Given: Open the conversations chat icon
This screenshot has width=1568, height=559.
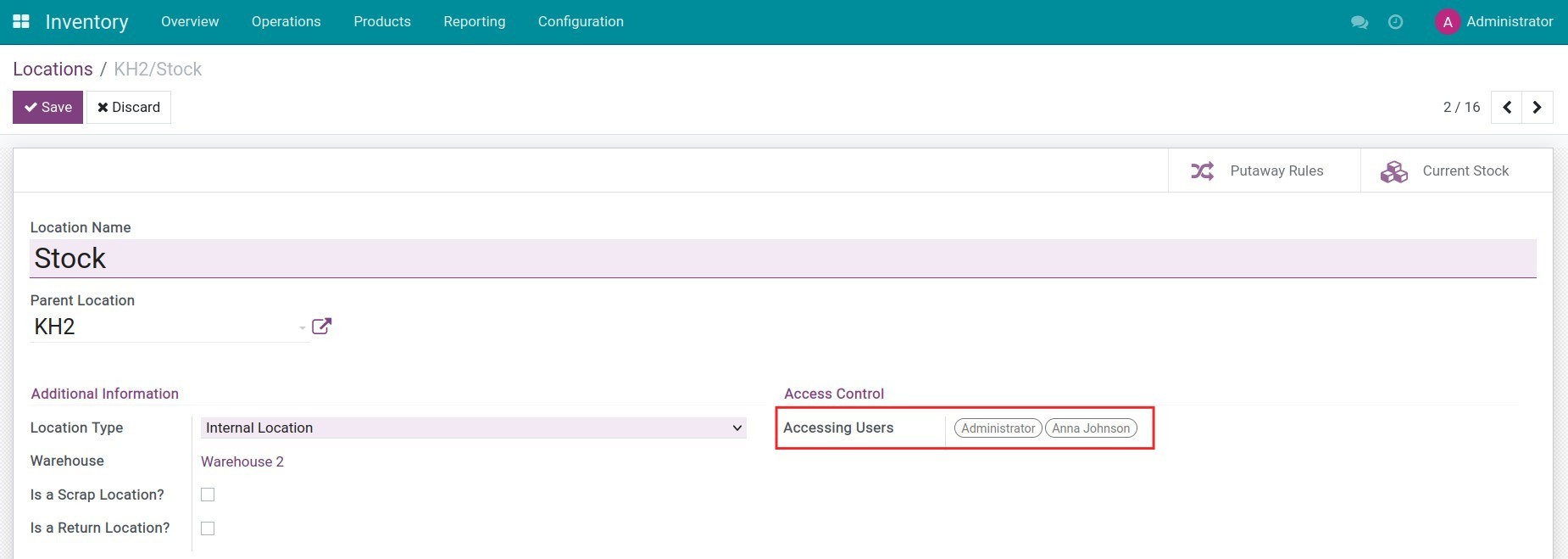Looking at the screenshot, I should [x=1359, y=22].
